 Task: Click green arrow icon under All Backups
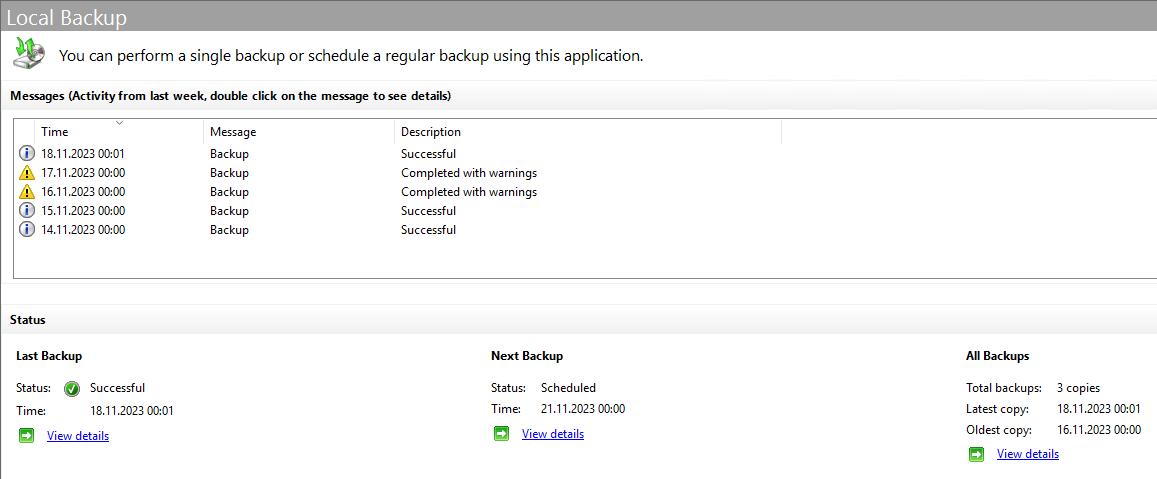click(x=977, y=453)
